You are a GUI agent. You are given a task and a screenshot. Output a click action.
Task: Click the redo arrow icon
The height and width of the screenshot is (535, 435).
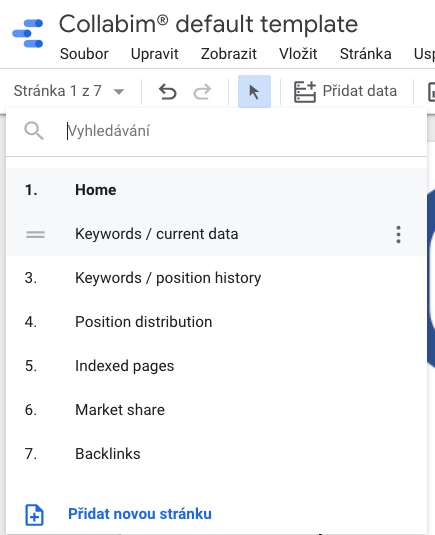tap(202, 92)
